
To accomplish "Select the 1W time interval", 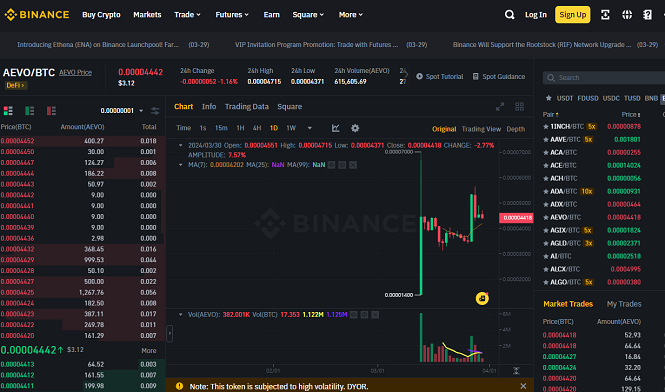I will coord(291,128).
